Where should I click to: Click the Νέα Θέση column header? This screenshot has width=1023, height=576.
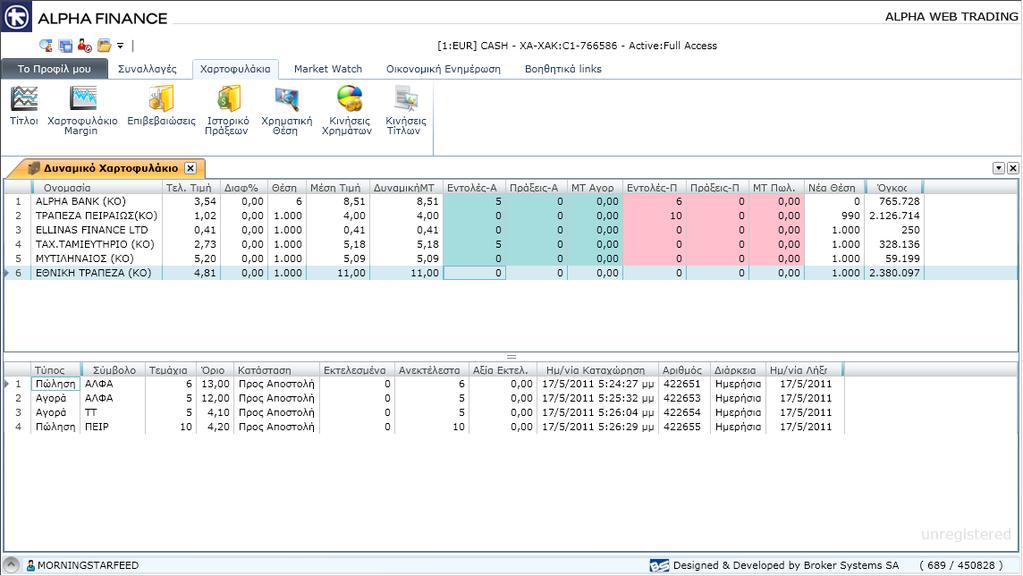pyautogui.click(x=834, y=188)
